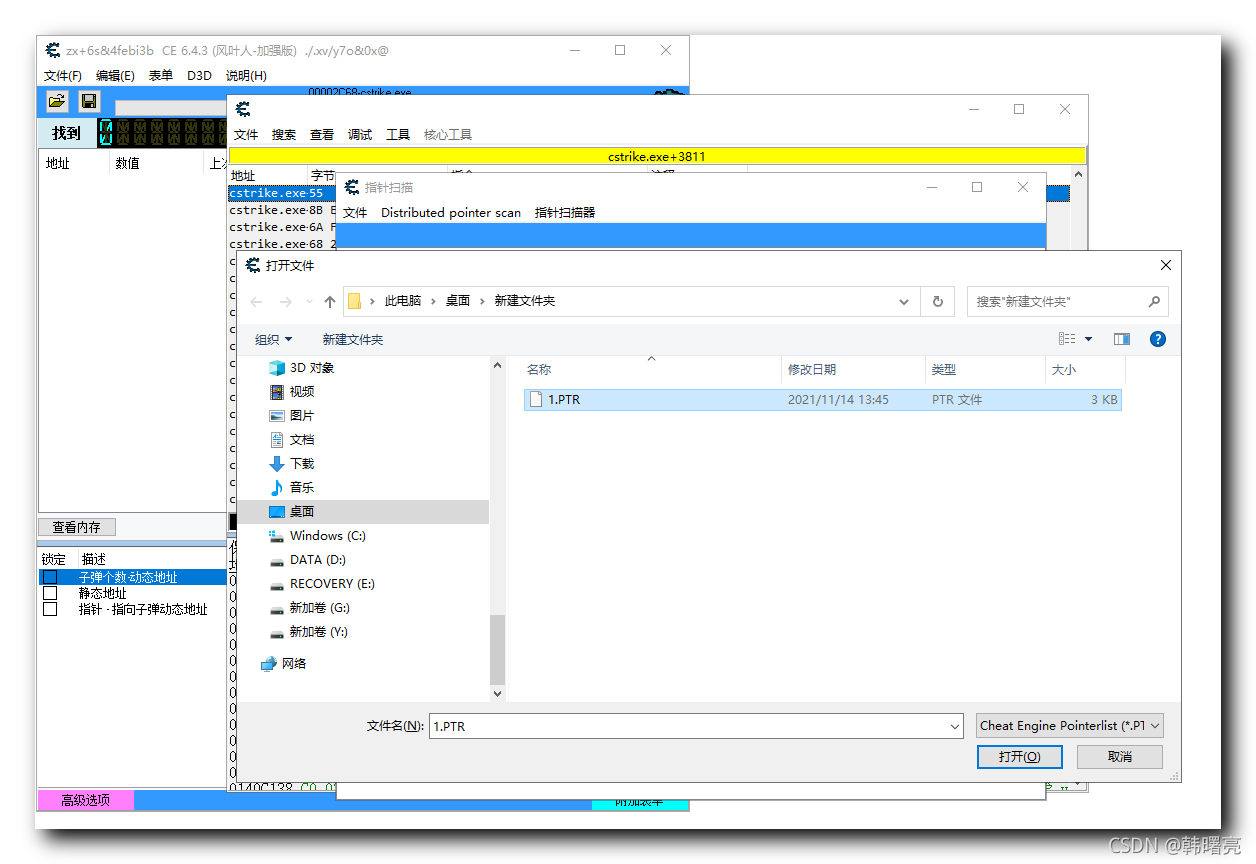Open the 调试 menu in memory viewer

click(360, 135)
